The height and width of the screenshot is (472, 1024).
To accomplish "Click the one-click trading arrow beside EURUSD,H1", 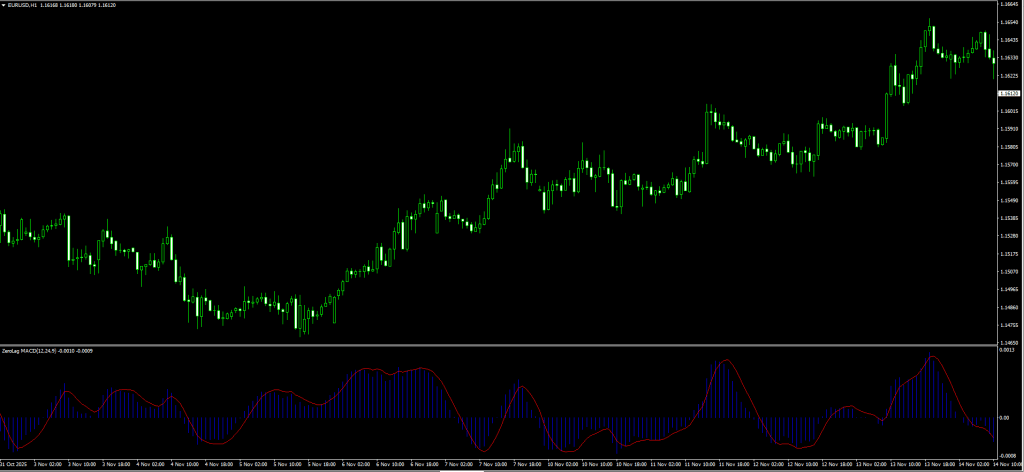I will (3, 5).
